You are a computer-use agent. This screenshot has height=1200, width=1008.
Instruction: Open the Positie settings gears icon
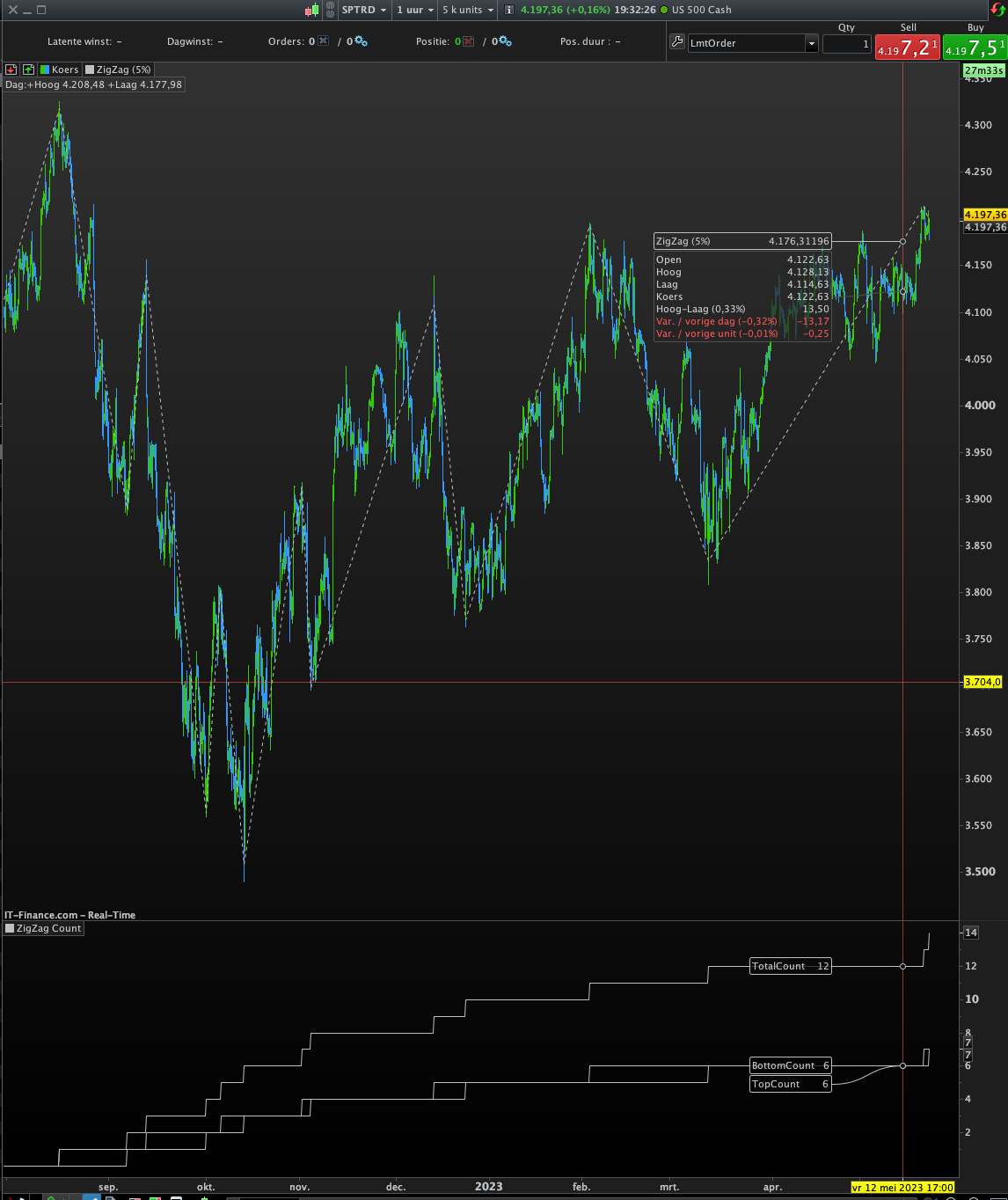[505, 41]
